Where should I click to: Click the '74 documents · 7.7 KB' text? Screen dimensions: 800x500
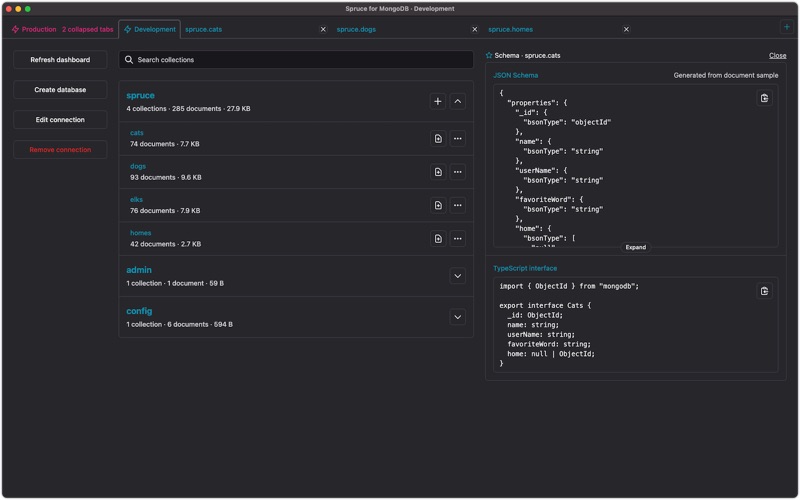point(165,144)
